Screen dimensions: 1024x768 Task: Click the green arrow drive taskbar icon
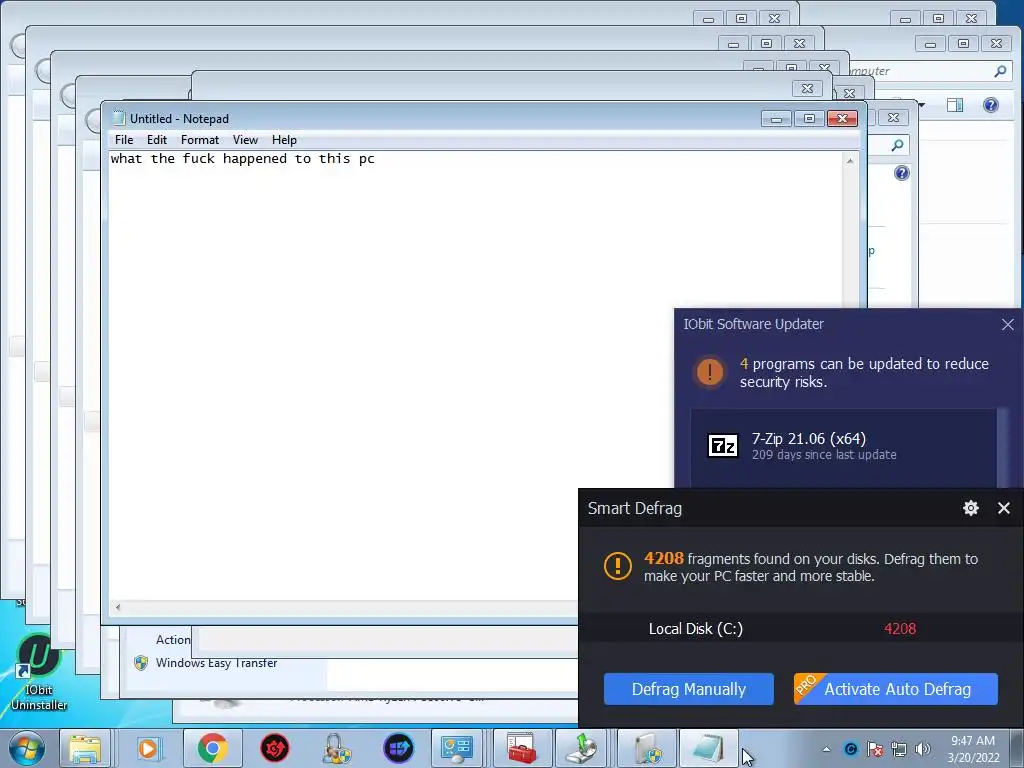(x=581, y=748)
